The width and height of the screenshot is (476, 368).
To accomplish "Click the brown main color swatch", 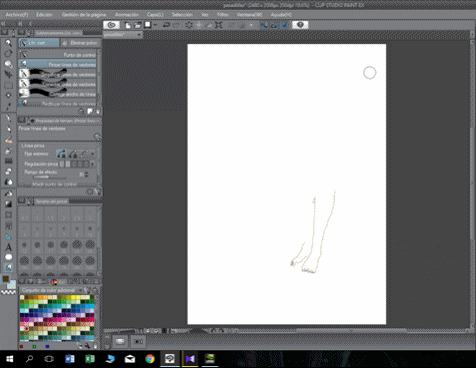I will 6,279.
